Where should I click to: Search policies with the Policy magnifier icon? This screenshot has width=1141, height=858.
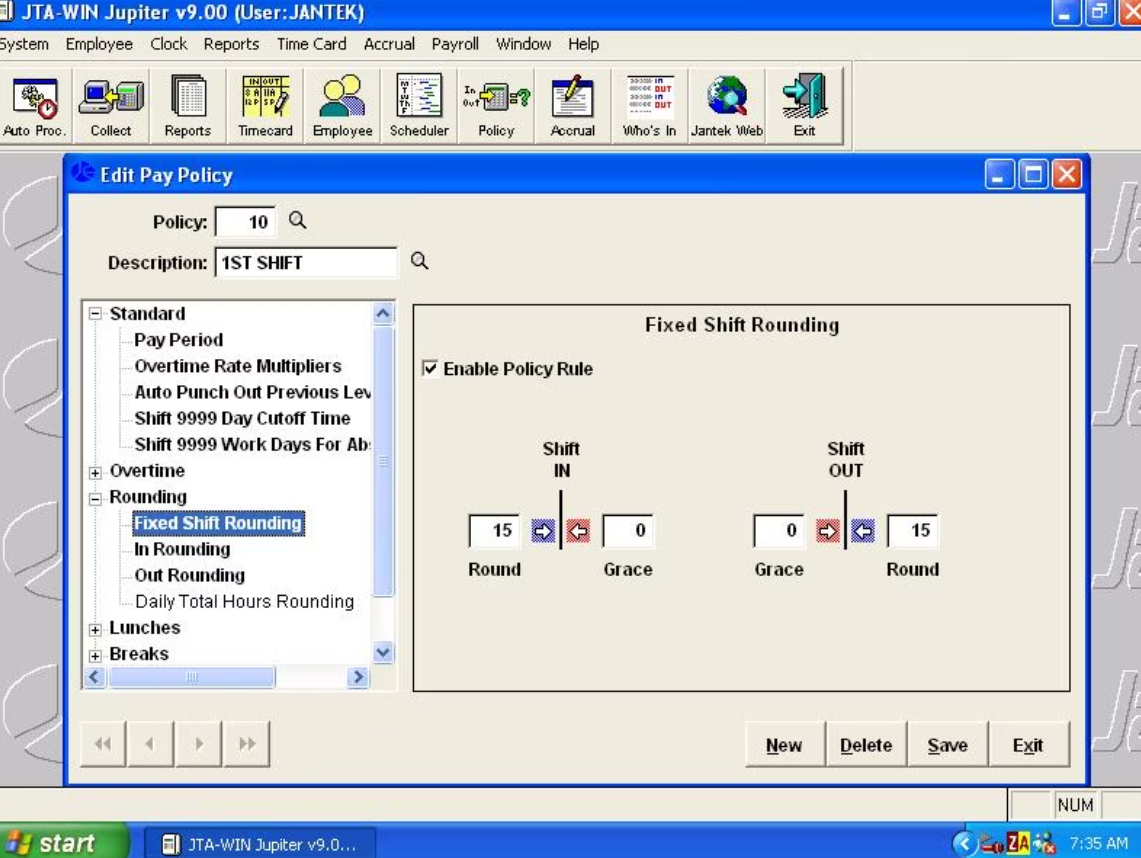pyautogui.click(x=298, y=220)
